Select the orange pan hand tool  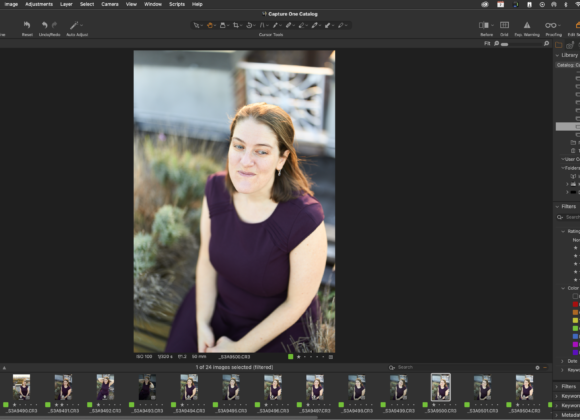210,25
